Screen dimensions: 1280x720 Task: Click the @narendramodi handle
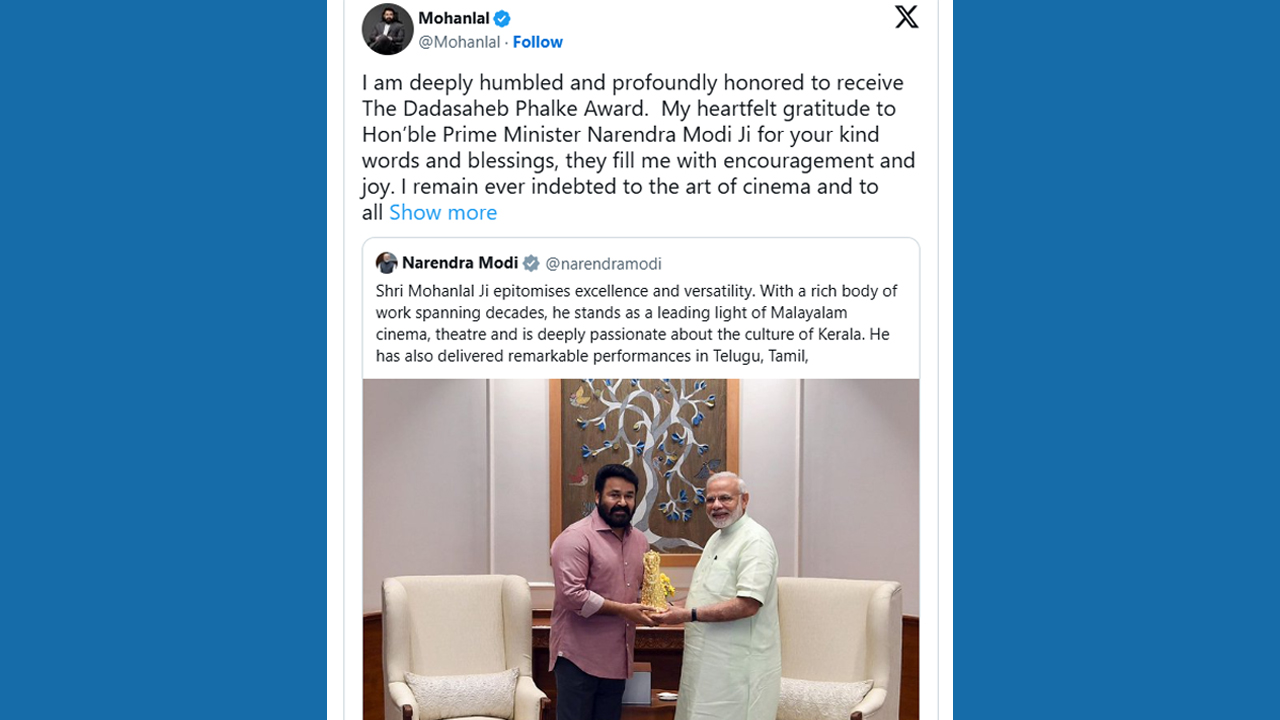pyautogui.click(x=603, y=264)
